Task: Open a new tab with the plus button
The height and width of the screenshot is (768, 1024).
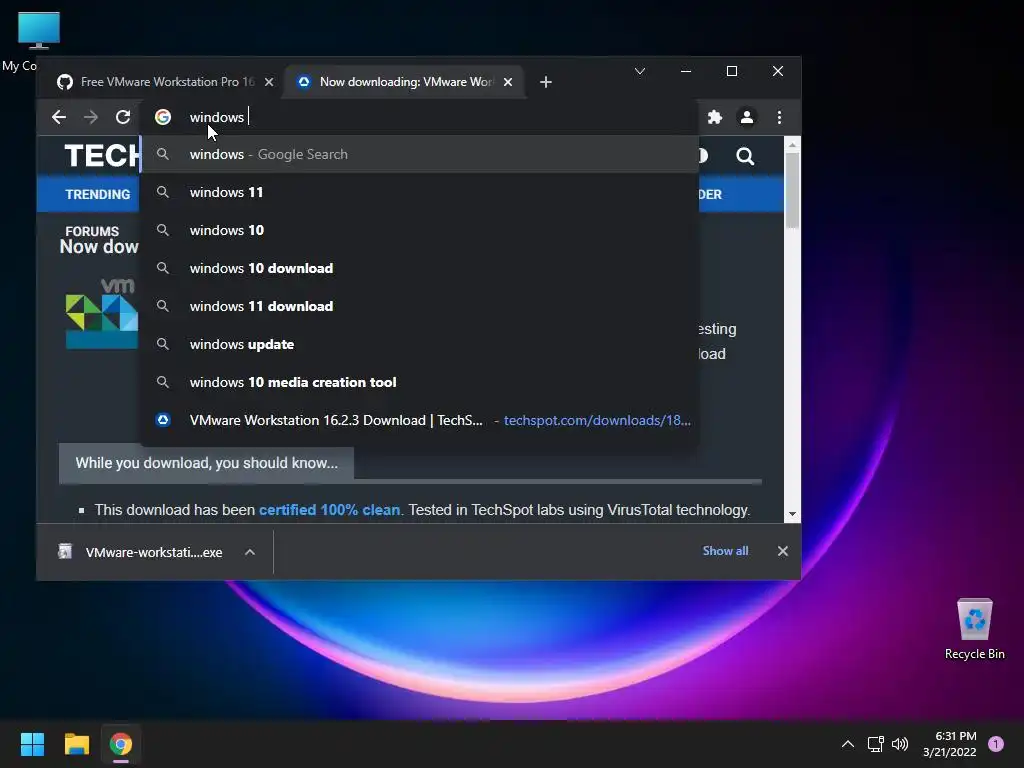Action: pyautogui.click(x=546, y=82)
